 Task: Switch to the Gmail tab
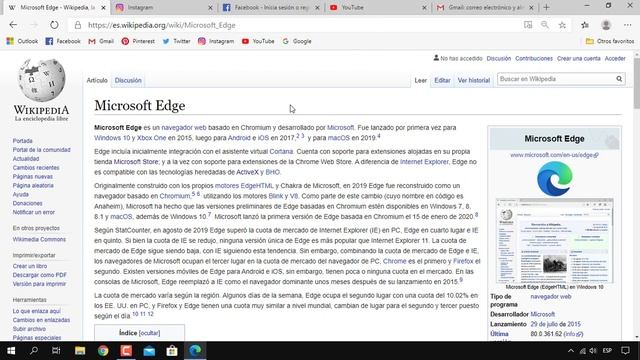coord(485,7)
